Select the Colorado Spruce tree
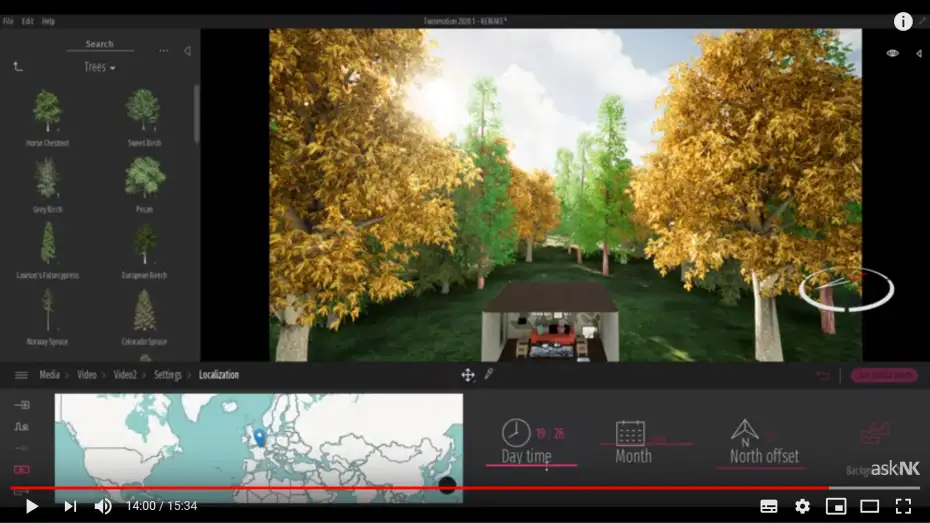This screenshot has width=930, height=523. coord(144,317)
